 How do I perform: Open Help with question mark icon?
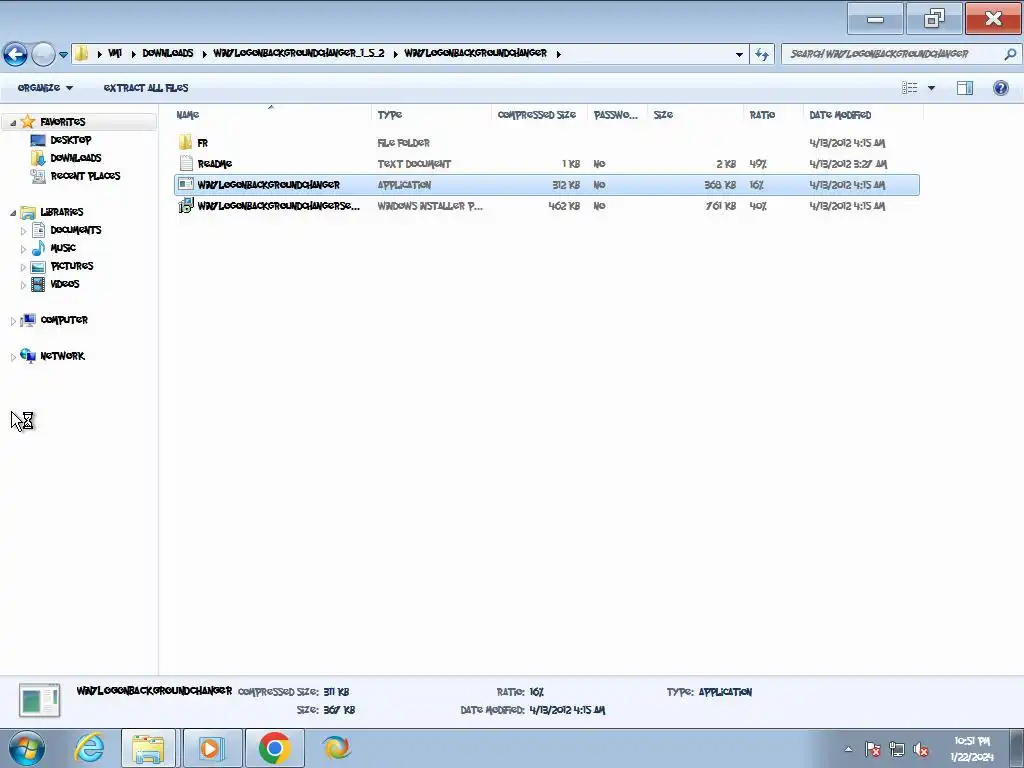[x=1000, y=88]
